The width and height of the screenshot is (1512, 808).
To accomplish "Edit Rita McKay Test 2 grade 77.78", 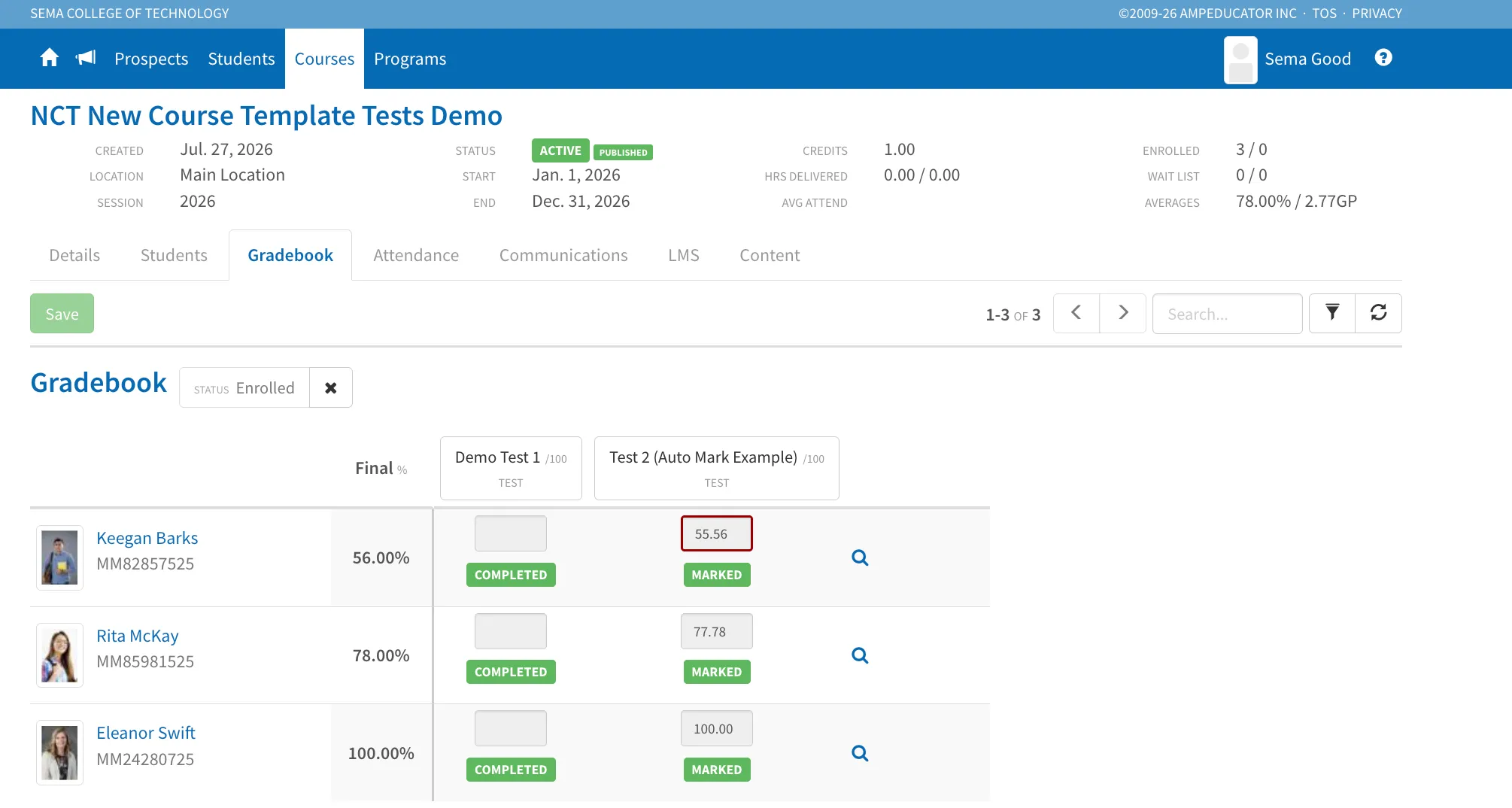I will click(x=717, y=631).
